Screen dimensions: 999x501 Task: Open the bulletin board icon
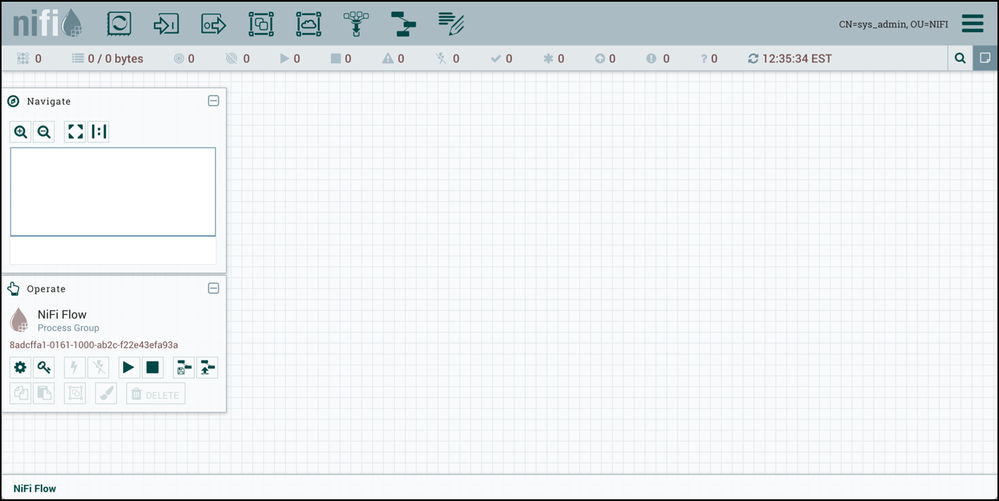985,58
